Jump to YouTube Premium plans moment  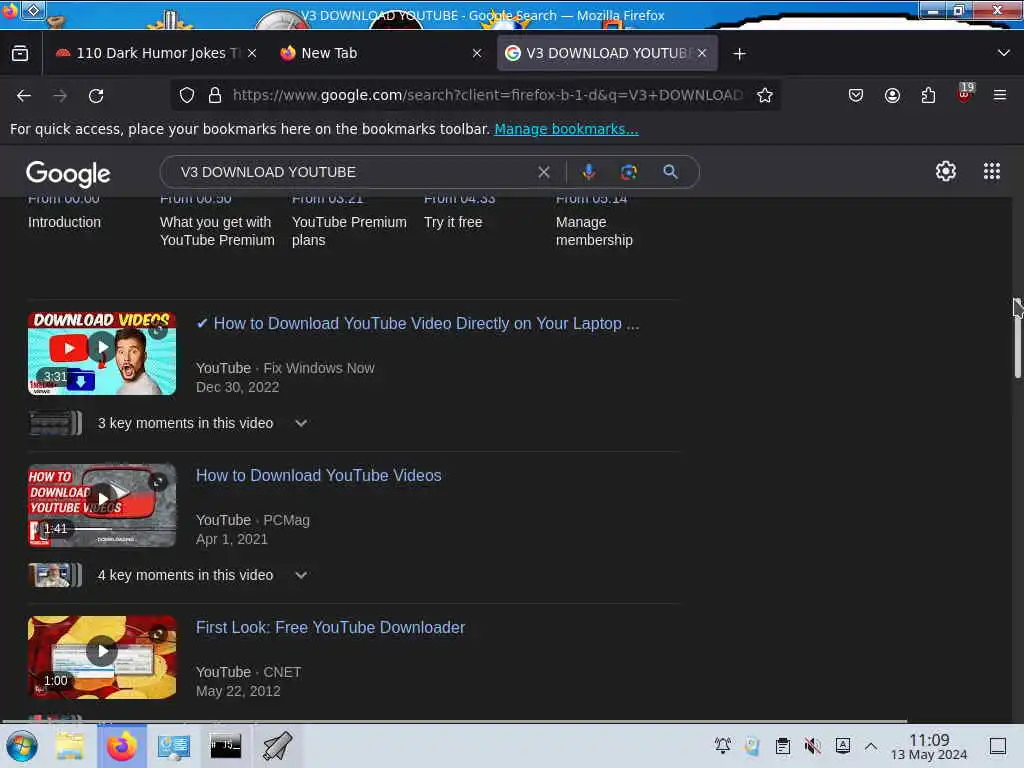[x=349, y=231]
